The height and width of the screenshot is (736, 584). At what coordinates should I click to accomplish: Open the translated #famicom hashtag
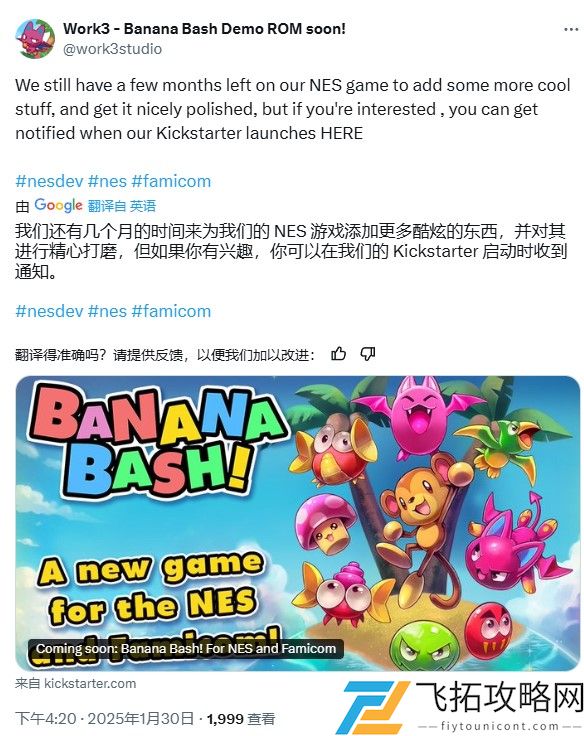[171, 311]
